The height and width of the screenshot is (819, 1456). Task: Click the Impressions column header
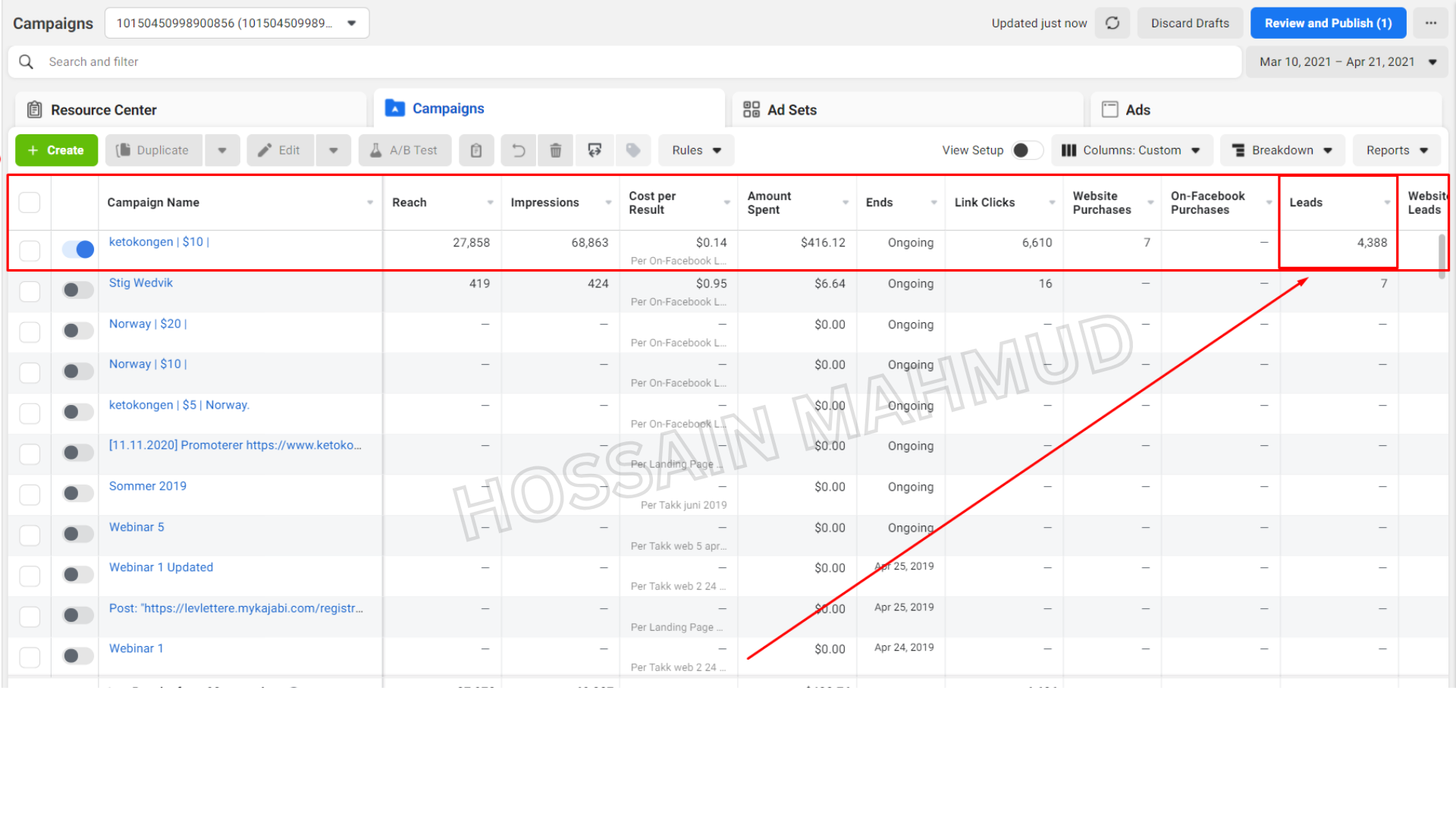(560, 202)
